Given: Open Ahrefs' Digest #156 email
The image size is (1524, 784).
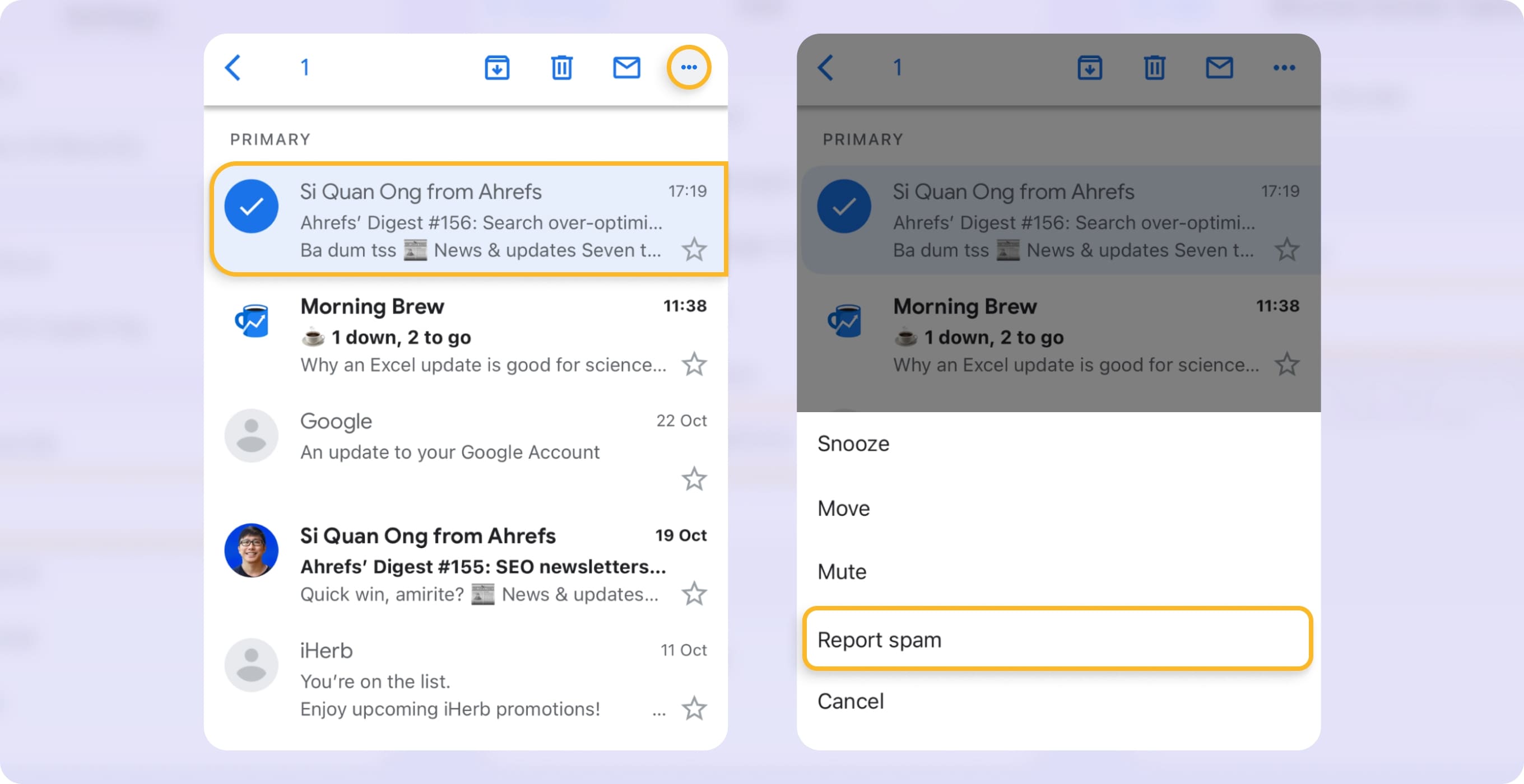Looking at the screenshot, I should pyautogui.click(x=473, y=222).
